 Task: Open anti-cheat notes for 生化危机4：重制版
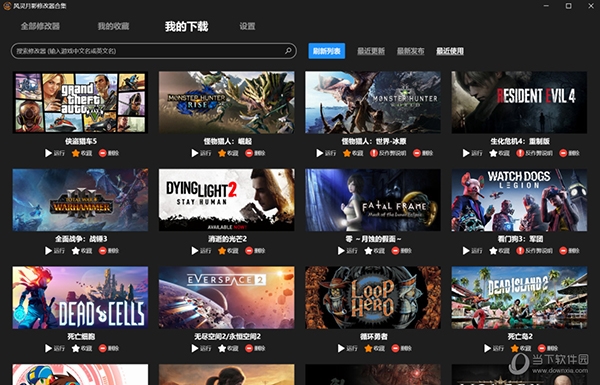tap(534, 153)
